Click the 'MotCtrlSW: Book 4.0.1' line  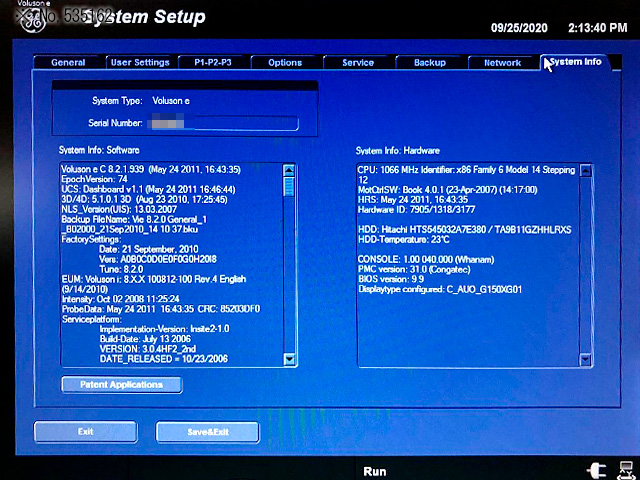click(x=448, y=190)
